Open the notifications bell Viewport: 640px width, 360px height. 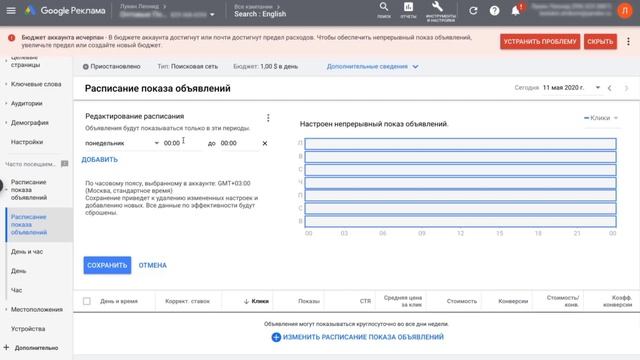pyautogui.click(x=516, y=11)
